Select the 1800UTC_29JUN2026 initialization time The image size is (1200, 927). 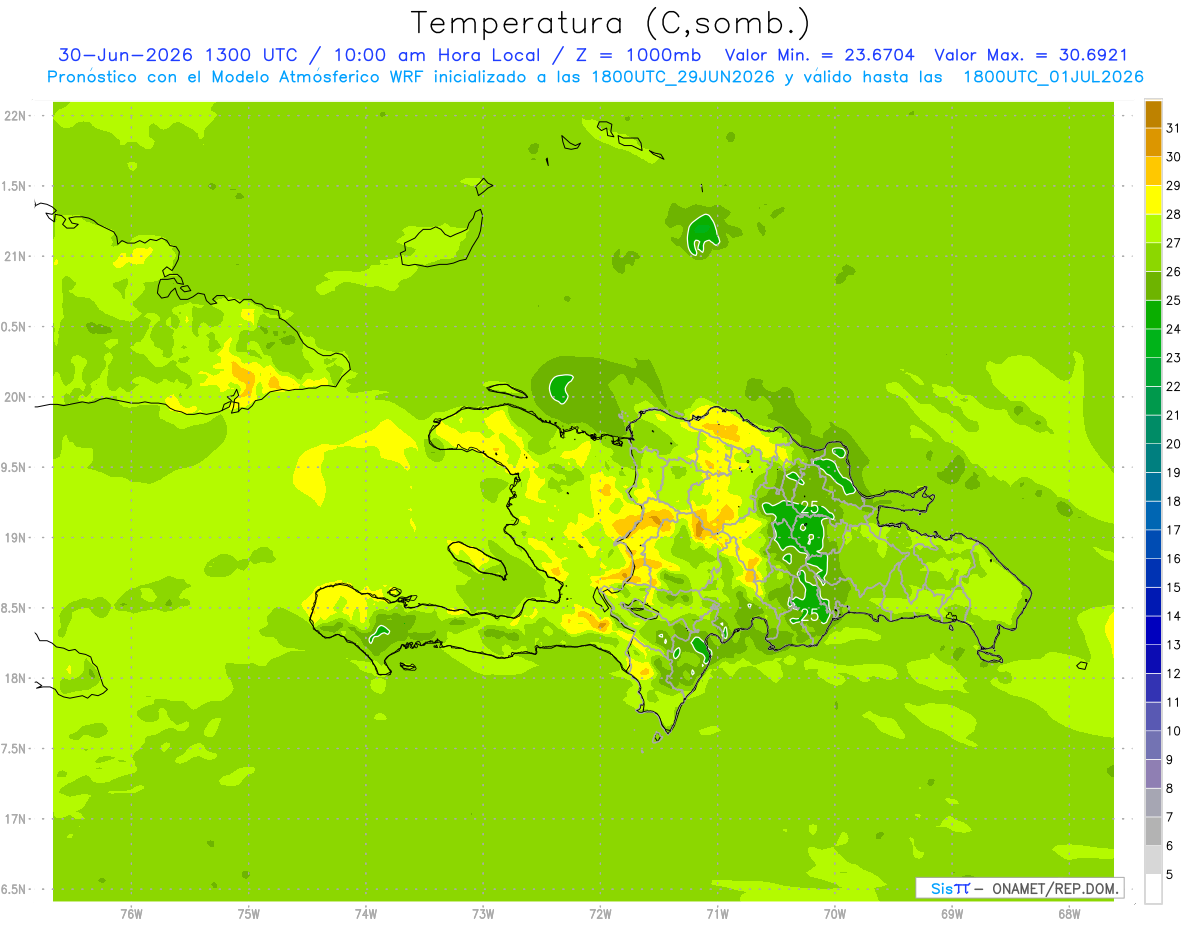683,77
